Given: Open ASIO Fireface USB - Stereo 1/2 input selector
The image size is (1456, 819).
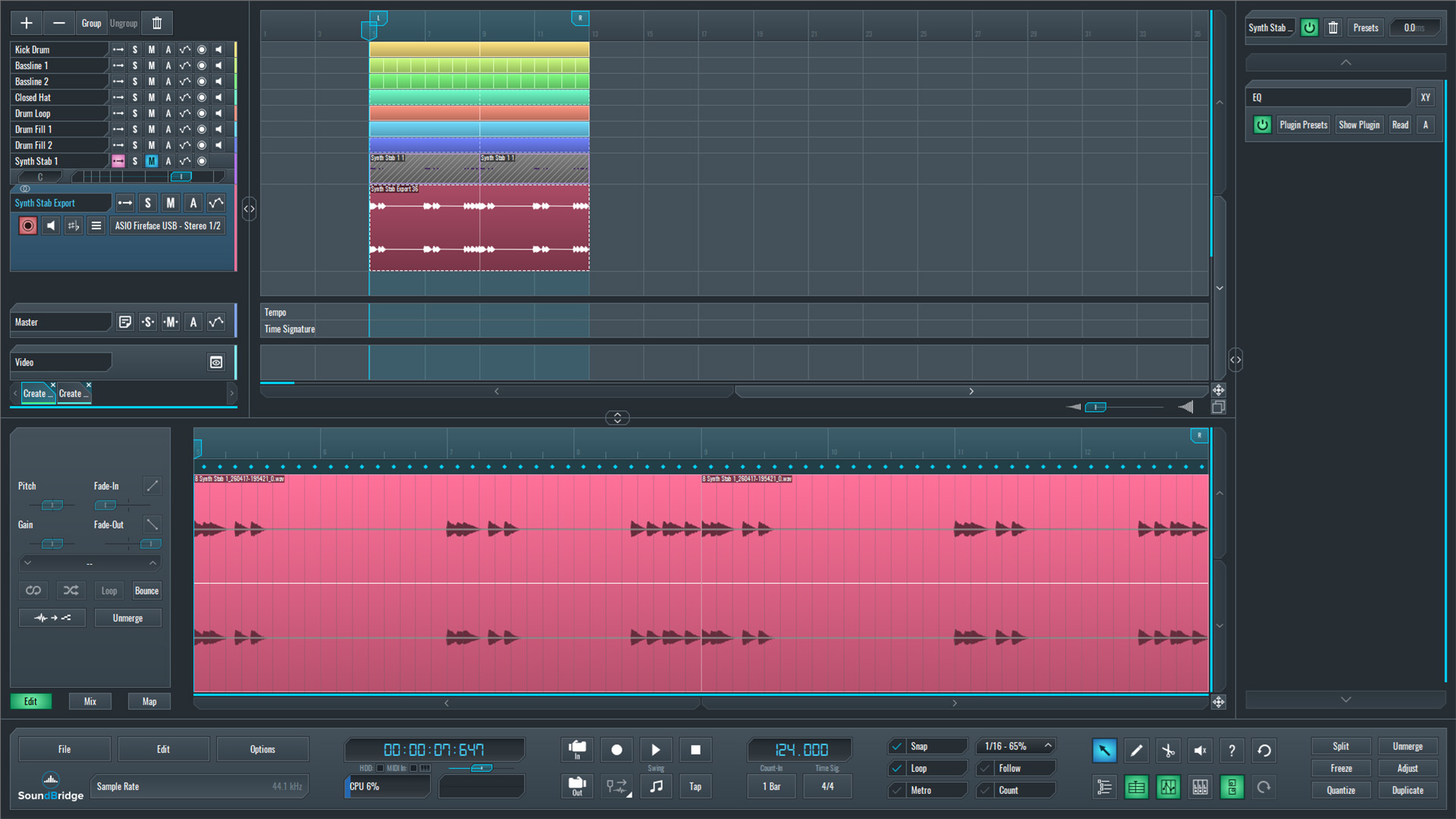Looking at the screenshot, I should click(168, 226).
